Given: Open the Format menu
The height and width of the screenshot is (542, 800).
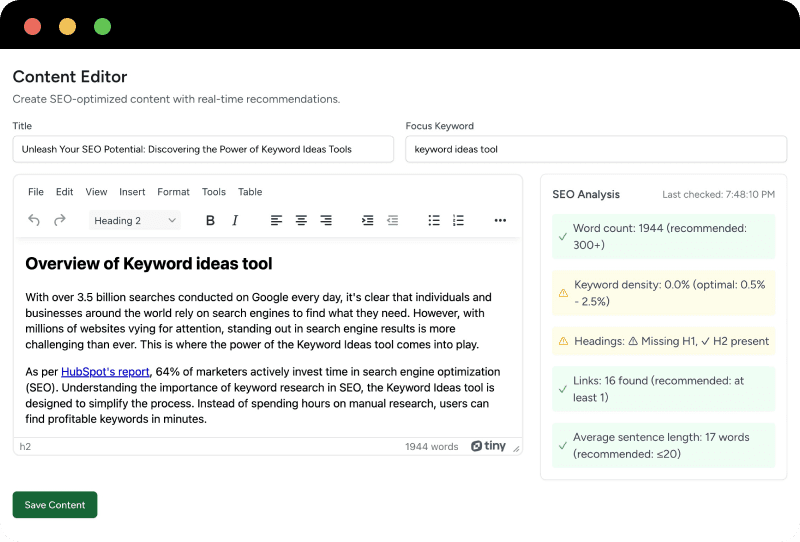Looking at the screenshot, I should (x=173, y=192).
